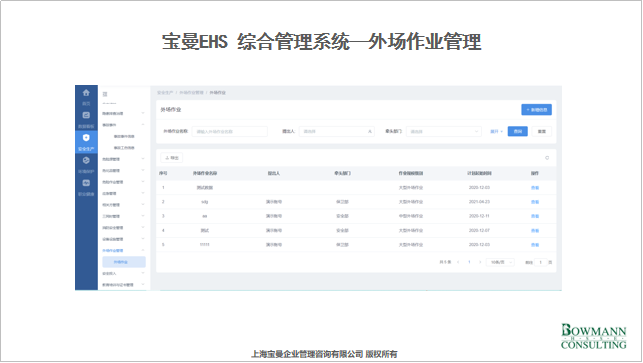Focus the go-to-page number box

pos(541,262)
